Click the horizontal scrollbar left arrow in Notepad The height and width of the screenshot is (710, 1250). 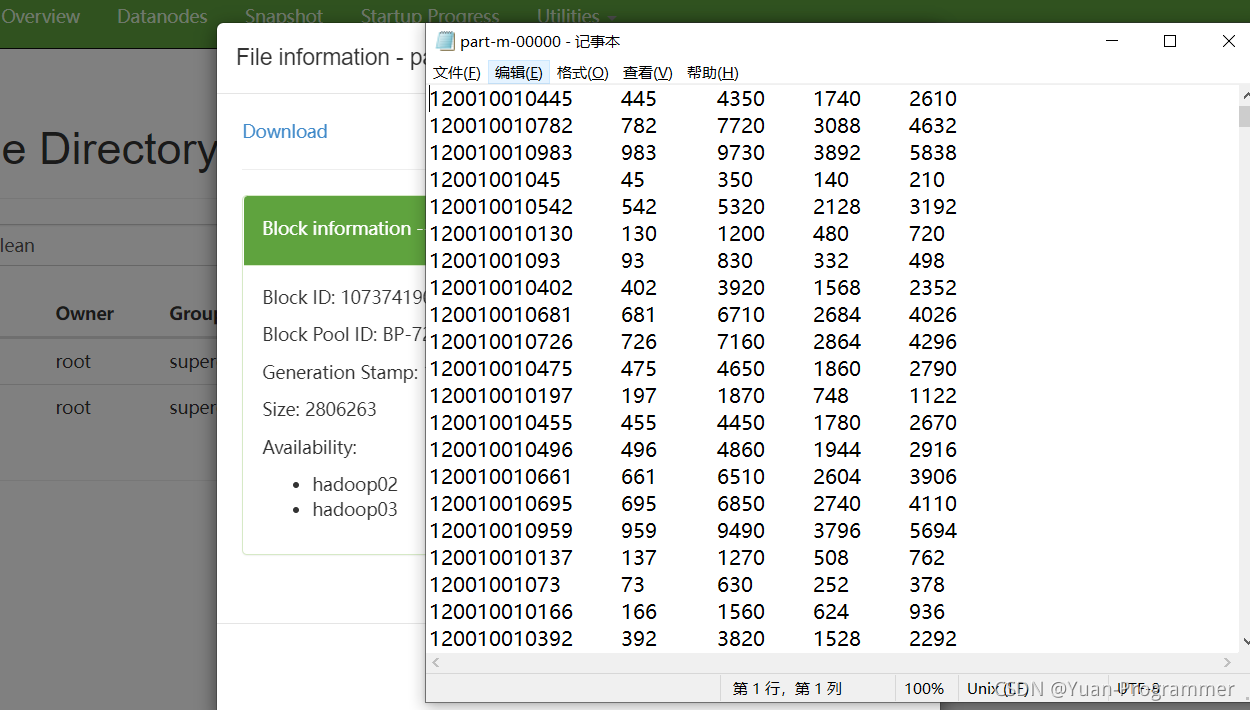click(x=435, y=662)
